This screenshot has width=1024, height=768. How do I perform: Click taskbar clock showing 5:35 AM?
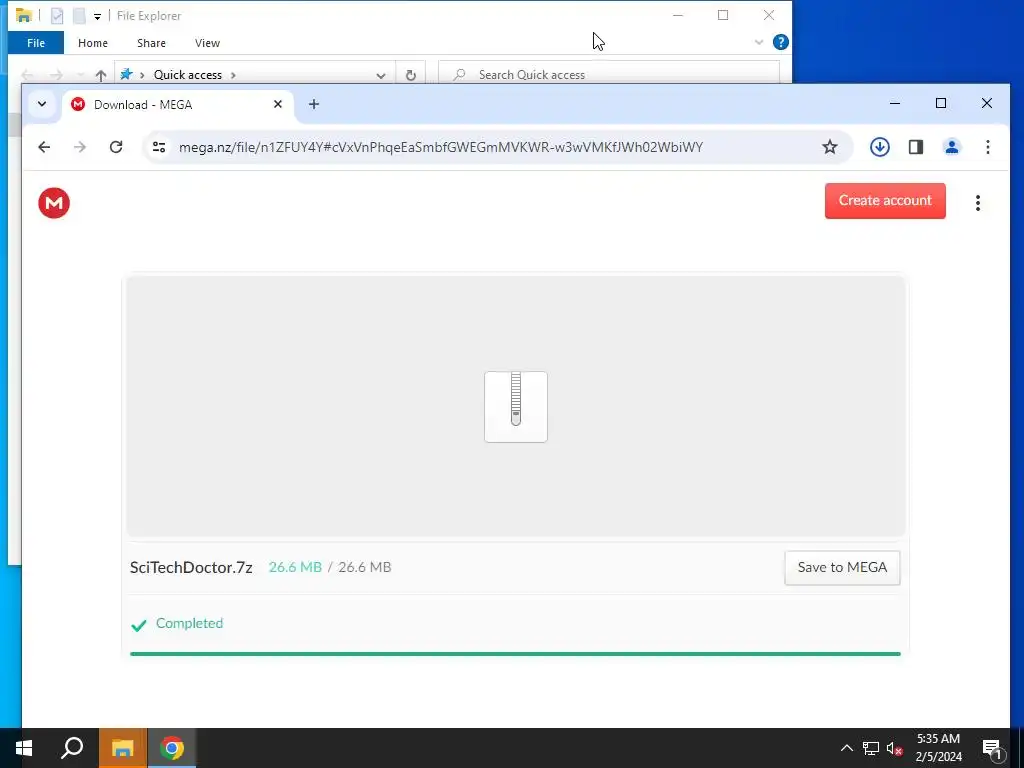[938, 748]
